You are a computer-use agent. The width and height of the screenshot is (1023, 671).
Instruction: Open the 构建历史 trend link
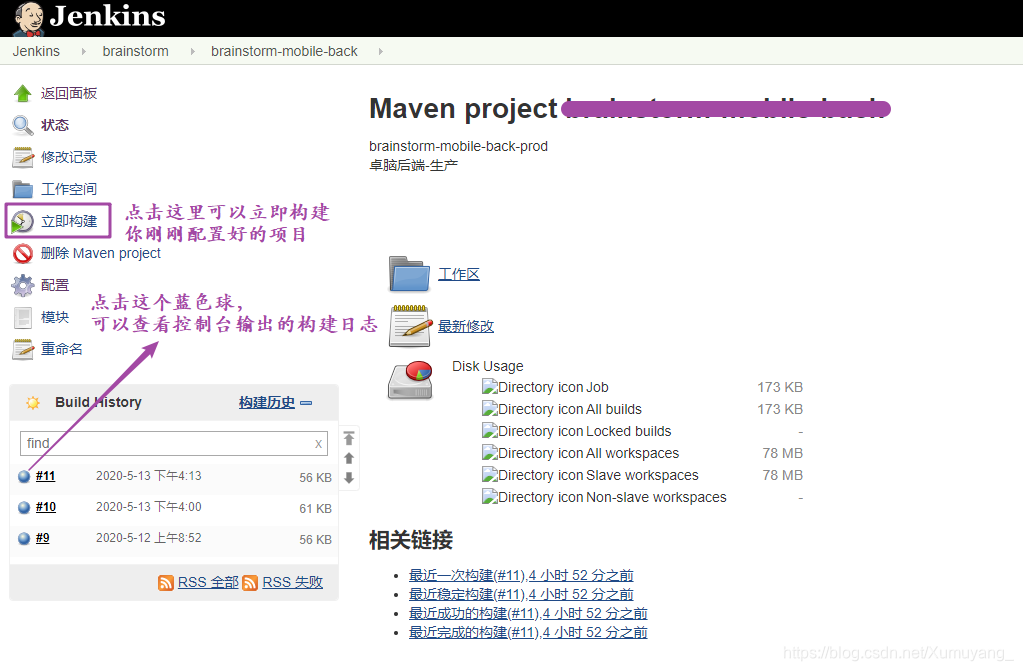267,403
